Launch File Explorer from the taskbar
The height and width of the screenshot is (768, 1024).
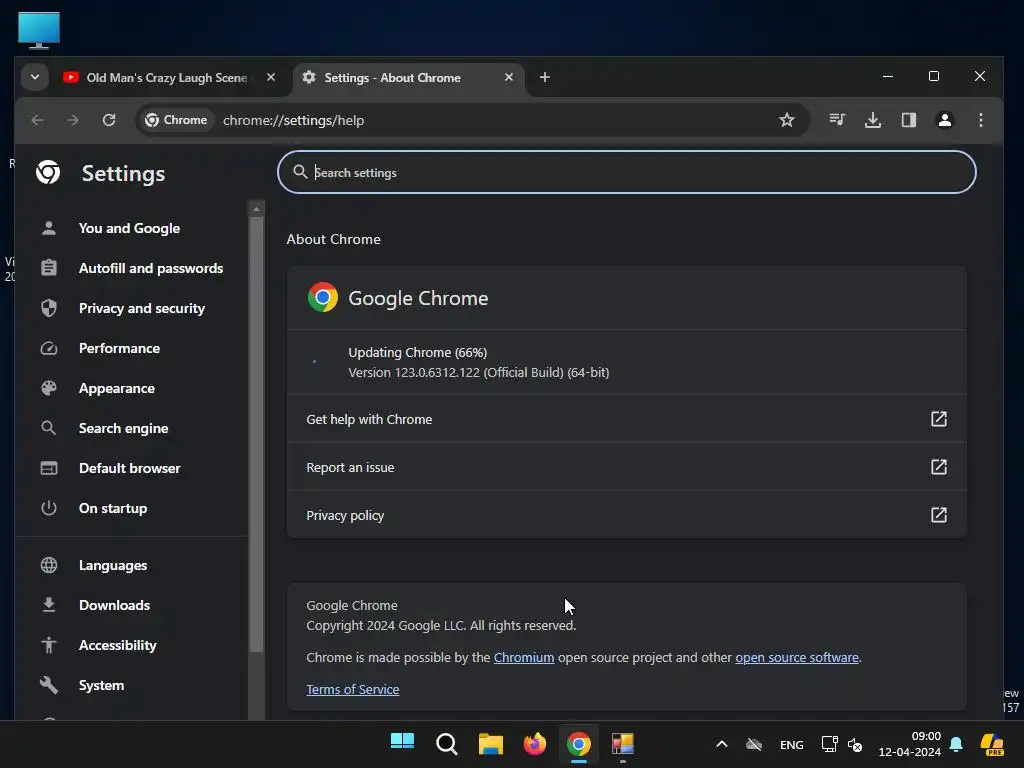(490, 744)
